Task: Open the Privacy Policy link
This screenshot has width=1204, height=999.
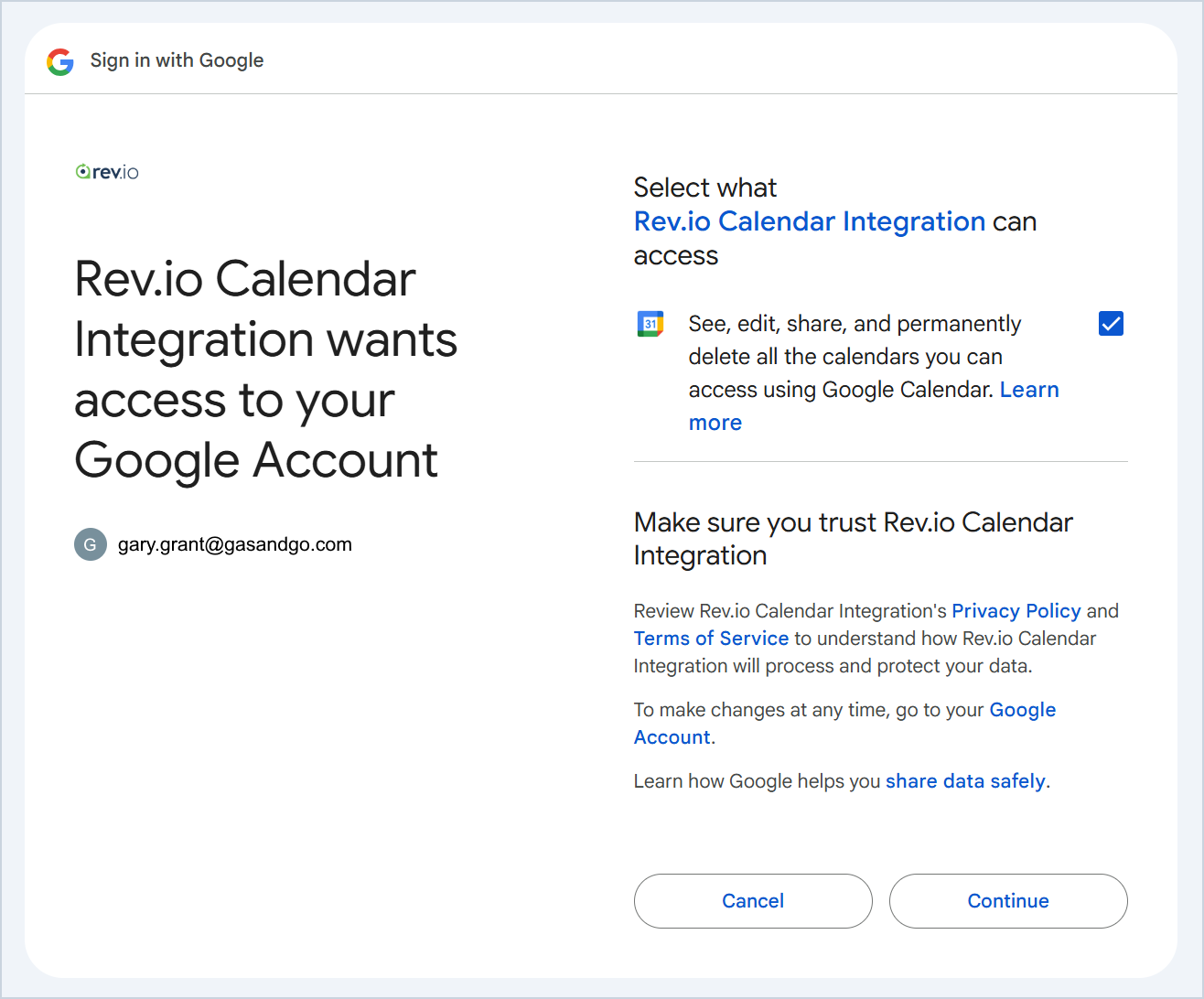Action: (x=1016, y=611)
